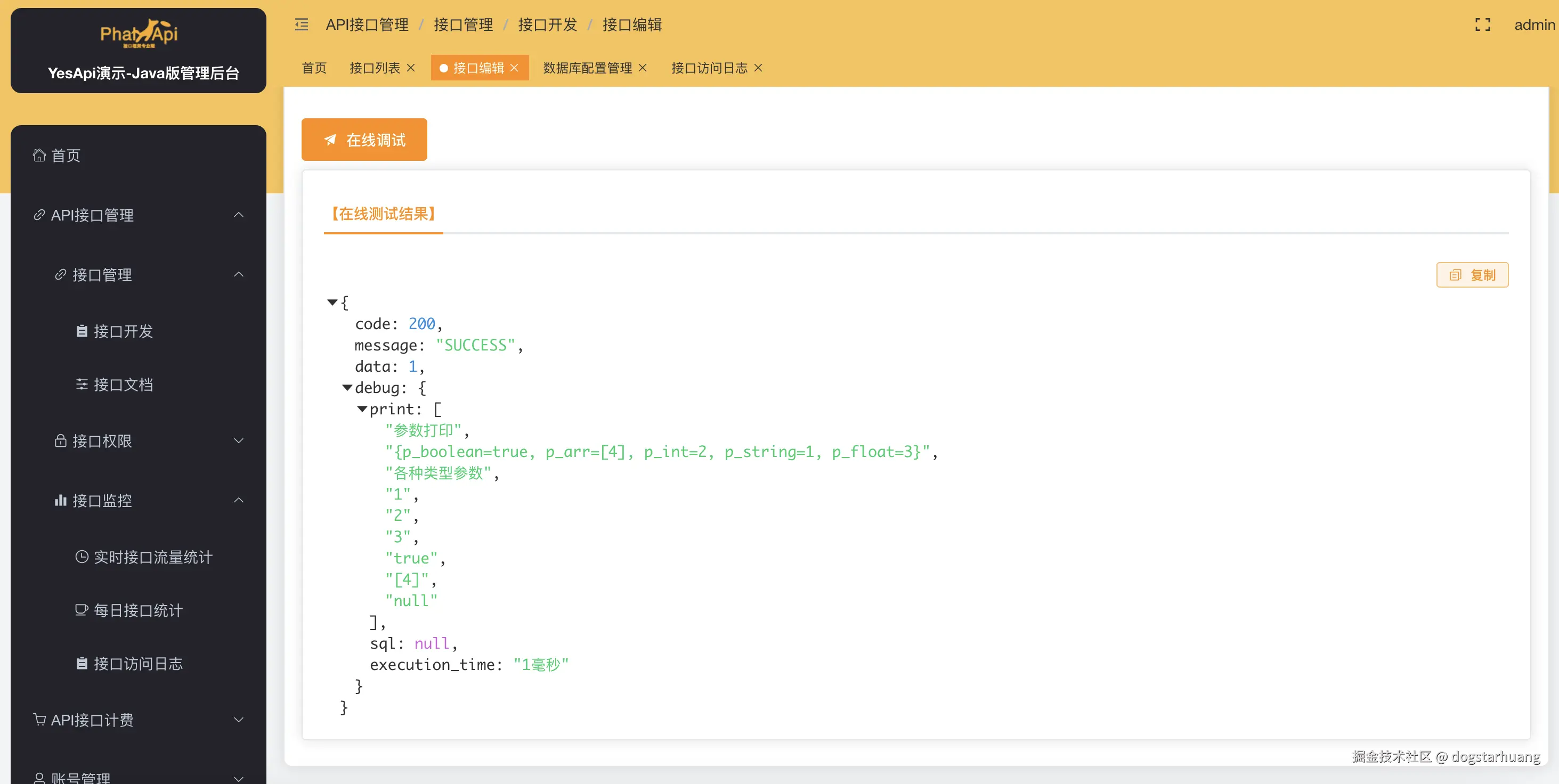Image resolution: width=1559 pixels, height=784 pixels.
Task: Open 接口文档 in the sidebar
Action: coord(123,385)
